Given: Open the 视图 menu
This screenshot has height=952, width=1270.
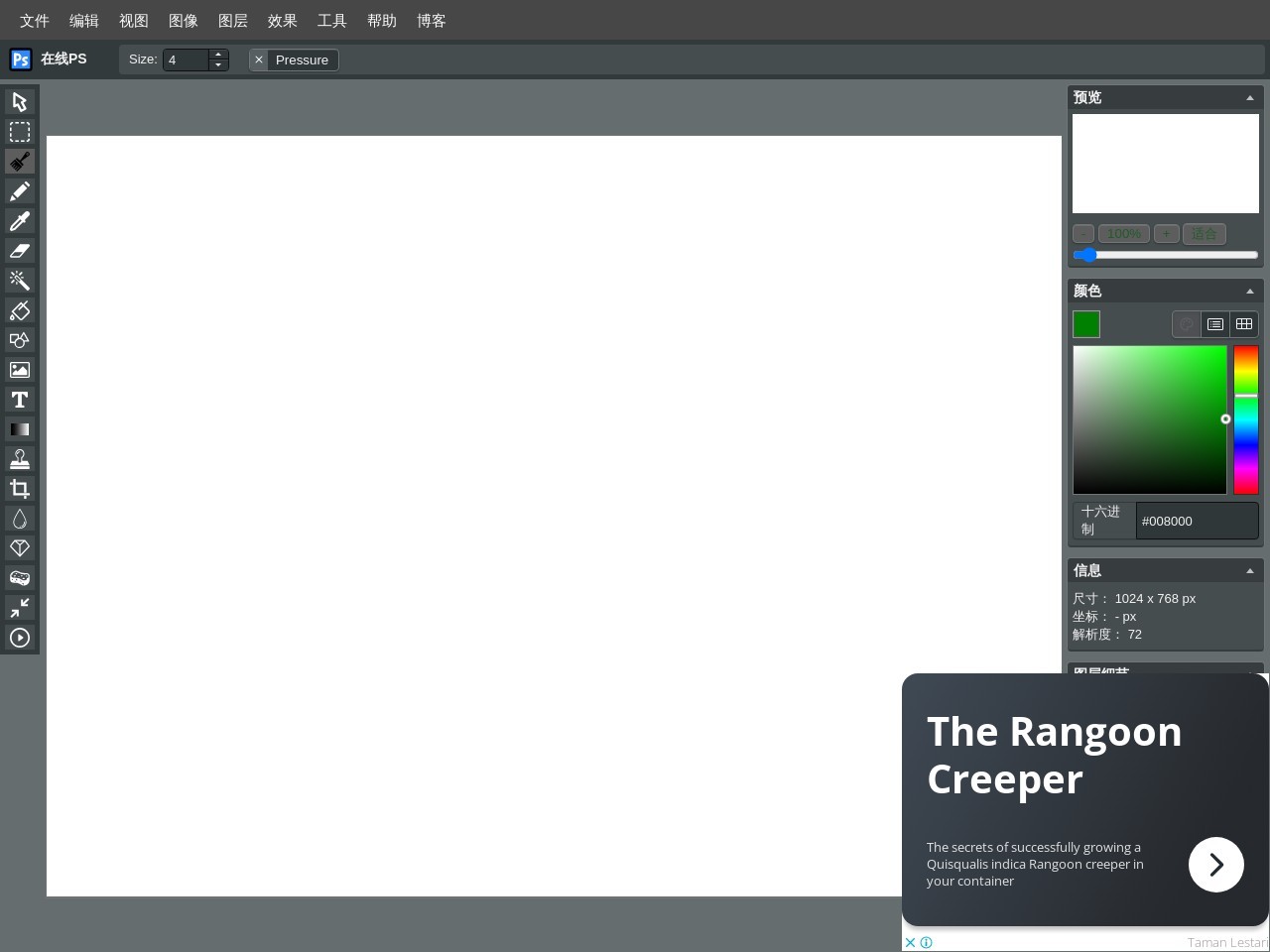Looking at the screenshot, I should click(x=134, y=21).
